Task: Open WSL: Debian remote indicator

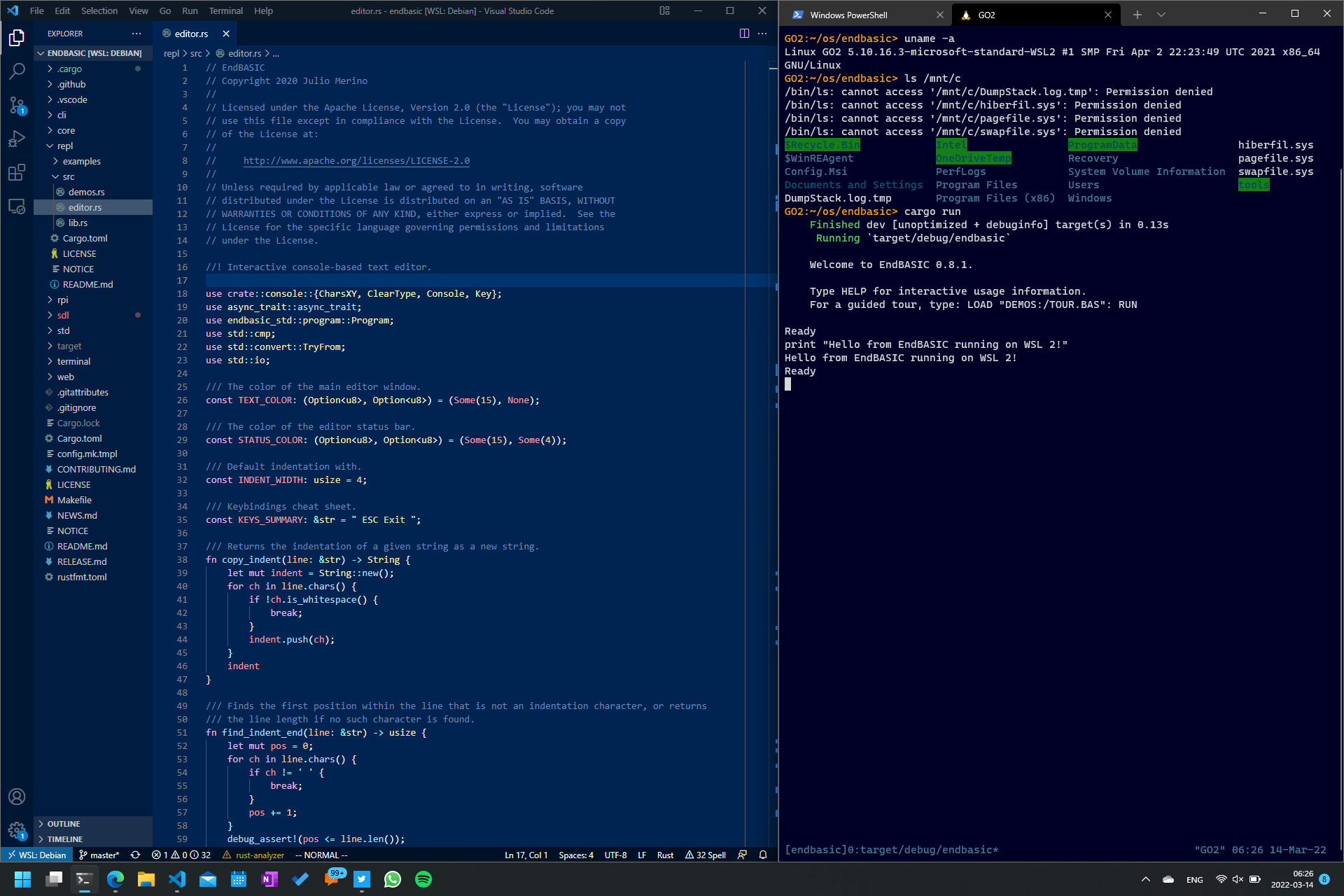Action: (36, 855)
